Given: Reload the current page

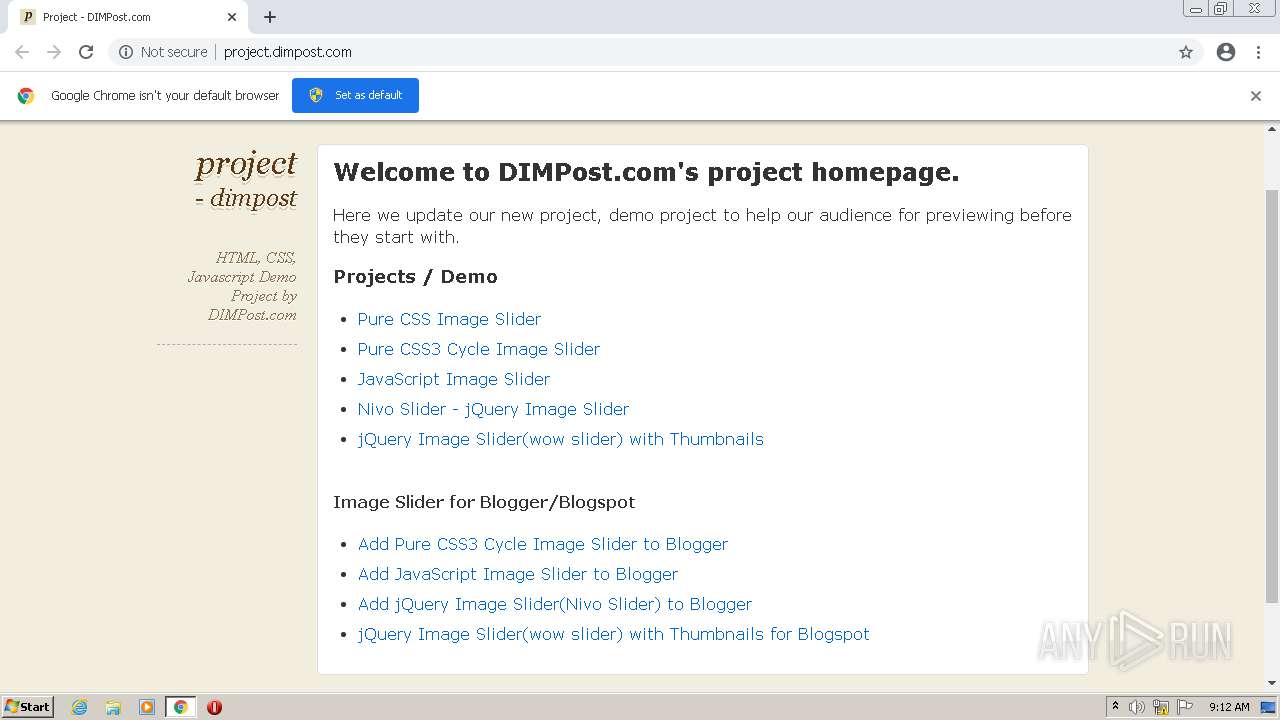Looking at the screenshot, I should click(x=86, y=52).
